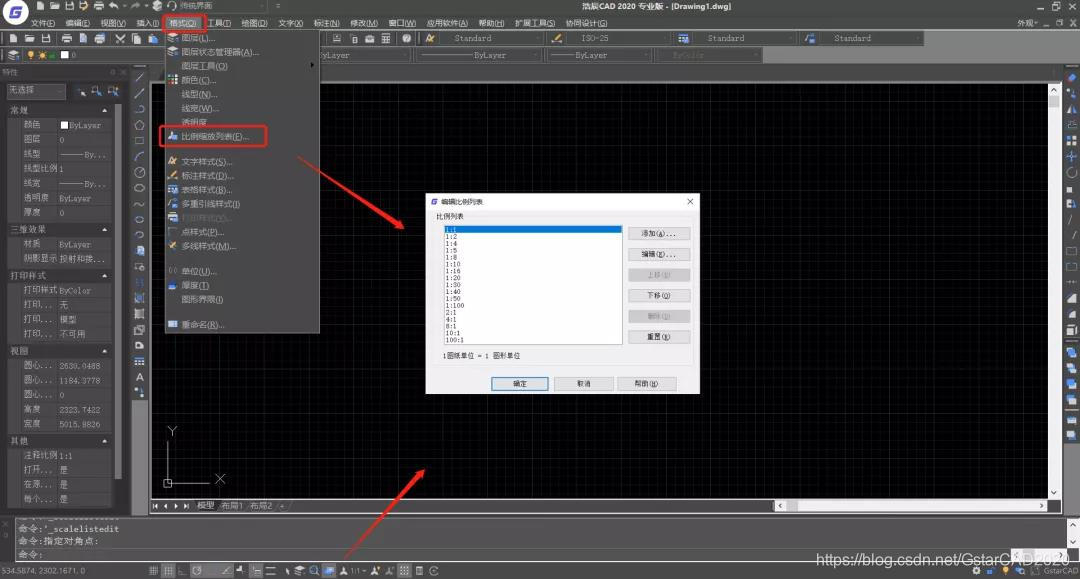This screenshot has height=579, width=1080.
Task: Click the Open file icon in standard toolbar
Action: 29,39
